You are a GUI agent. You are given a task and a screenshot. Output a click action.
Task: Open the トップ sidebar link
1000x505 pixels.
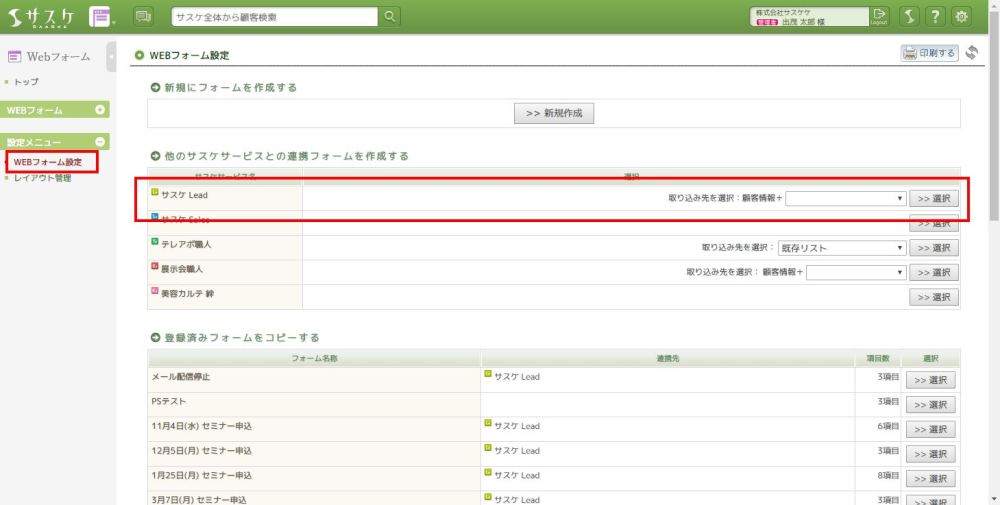click(26, 82)
